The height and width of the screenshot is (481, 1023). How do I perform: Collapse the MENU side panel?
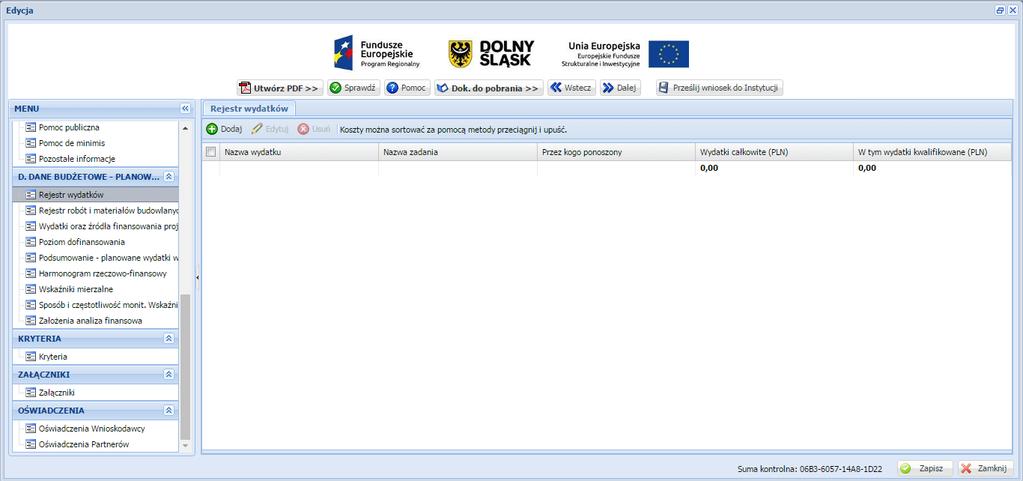(x=185, y=108)
